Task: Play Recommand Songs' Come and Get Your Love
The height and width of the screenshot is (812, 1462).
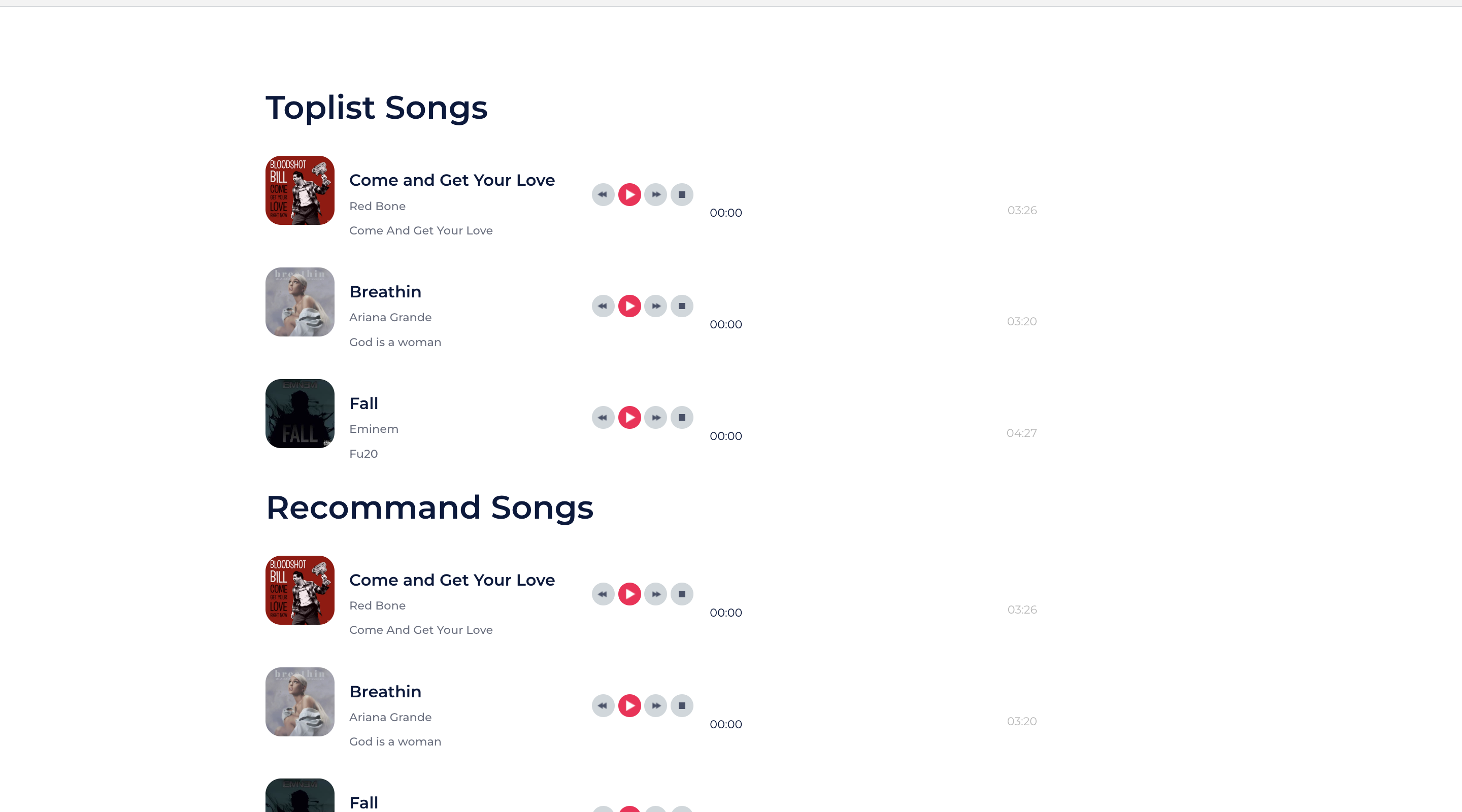Action: click(x=629, y=594)
